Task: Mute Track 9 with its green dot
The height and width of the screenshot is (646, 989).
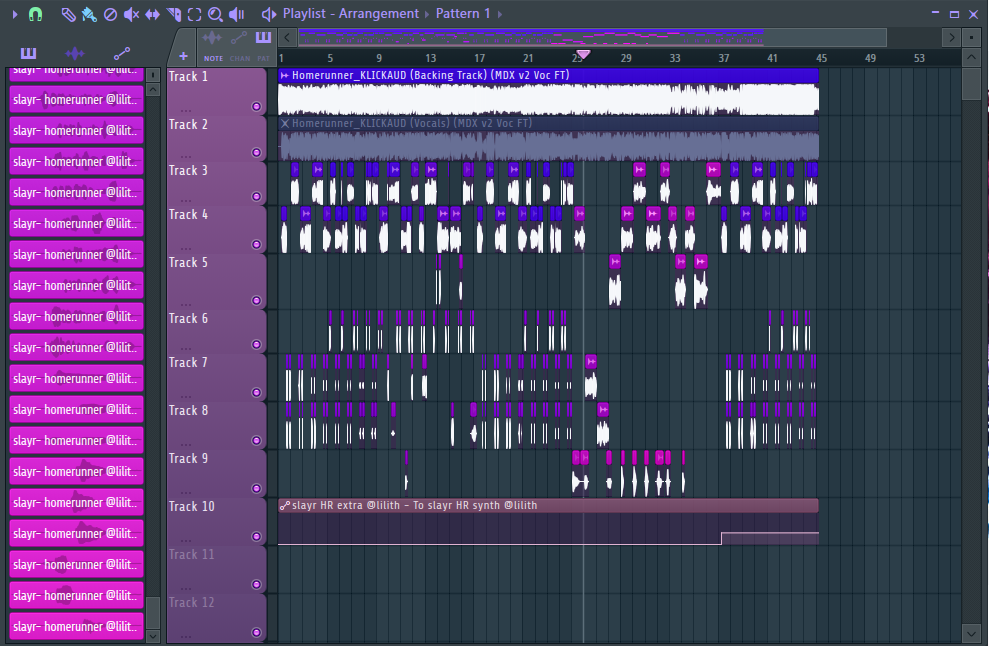Action: point(256,488)
